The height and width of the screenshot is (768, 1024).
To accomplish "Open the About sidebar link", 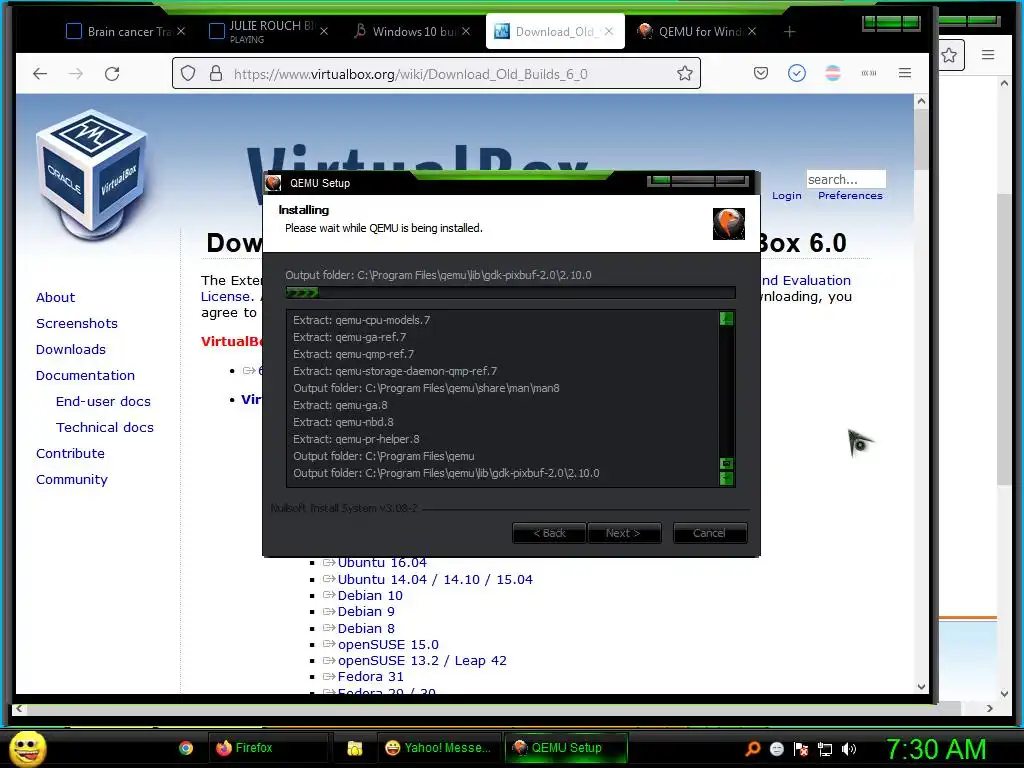I will [x=56, y=297].
